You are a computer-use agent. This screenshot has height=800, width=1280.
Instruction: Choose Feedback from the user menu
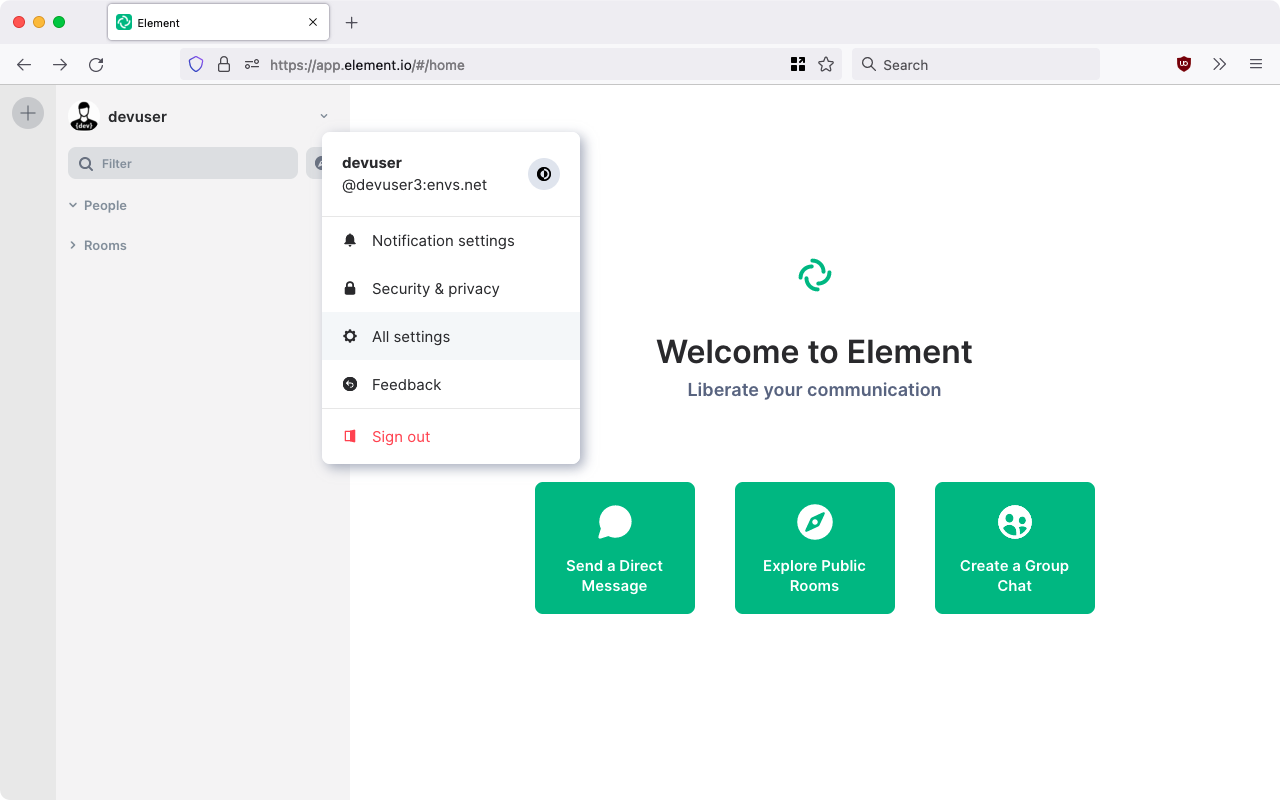click(451, 385)
